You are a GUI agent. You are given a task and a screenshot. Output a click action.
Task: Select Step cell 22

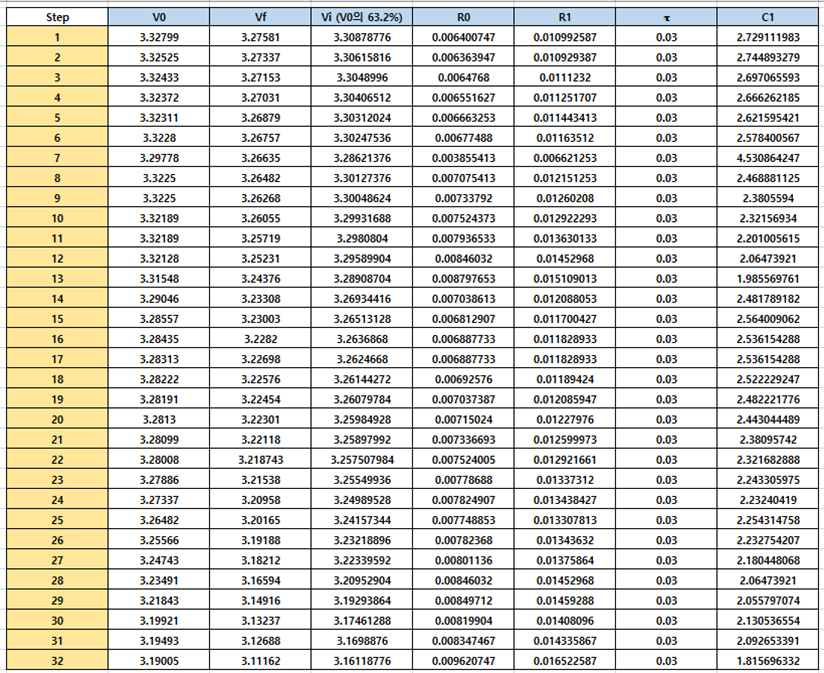[x=57, y=460]
